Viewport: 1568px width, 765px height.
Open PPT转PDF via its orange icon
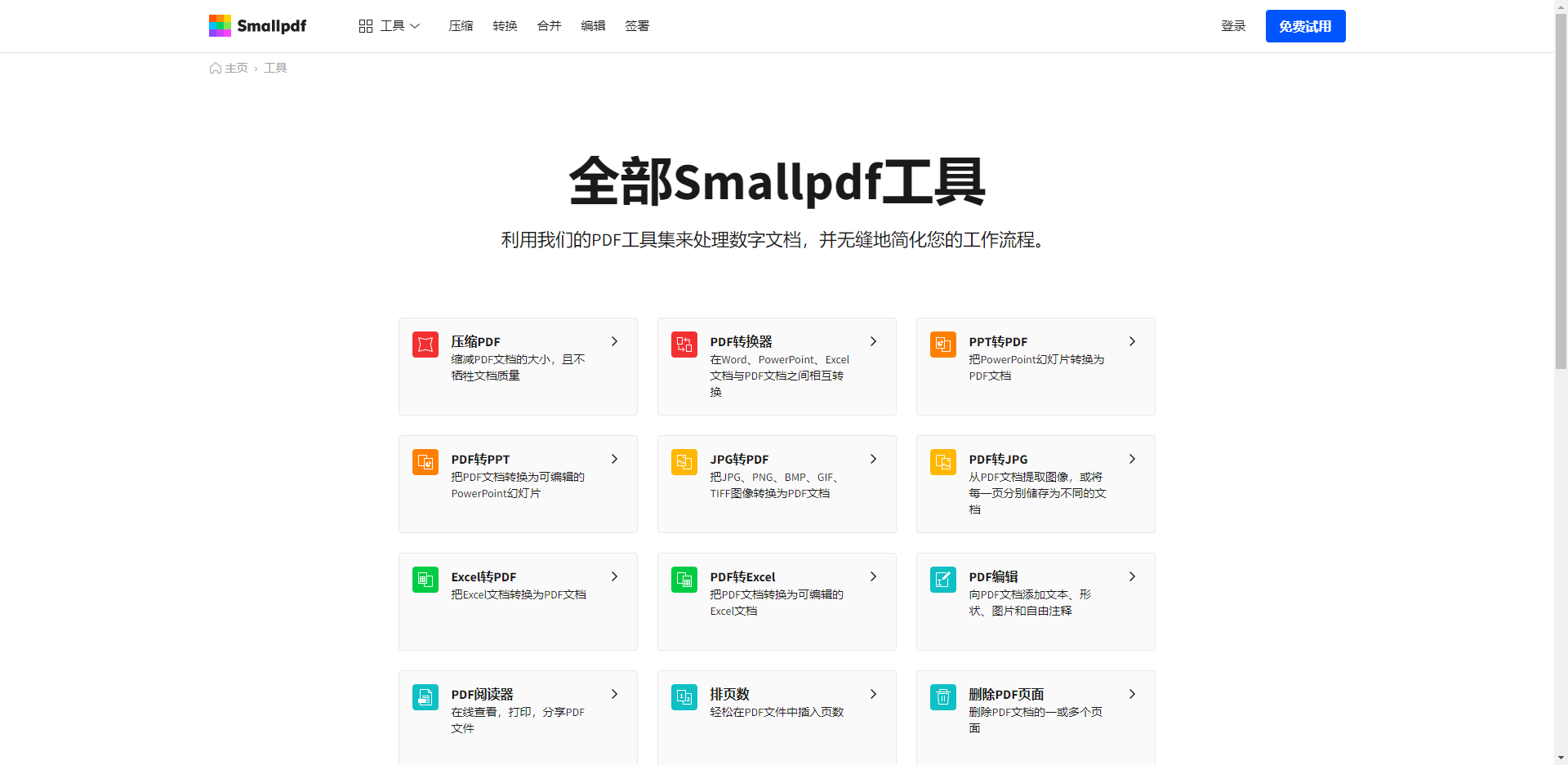coord(942,345)
